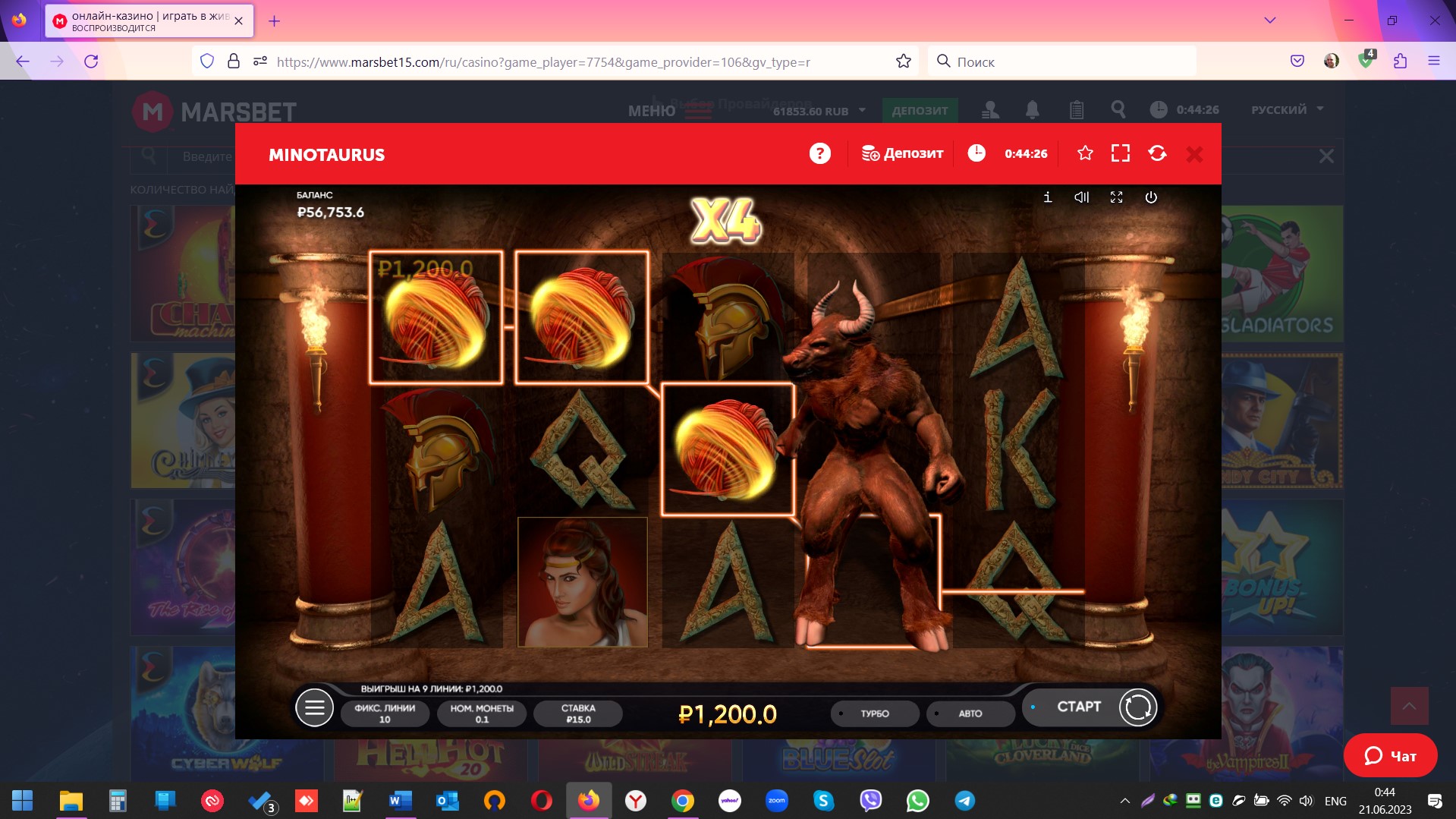Open Windows Start menu
1456x819 pixels.
(x=23, y=801)
